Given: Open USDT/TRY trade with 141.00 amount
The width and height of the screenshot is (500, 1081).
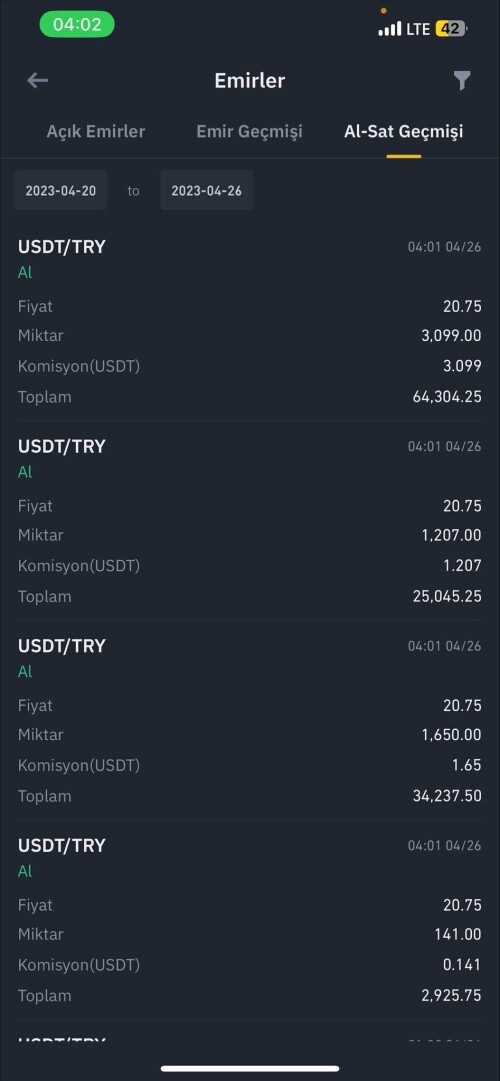Looking at the screenshot, I should pyautogui.click(x=250, y=920).
